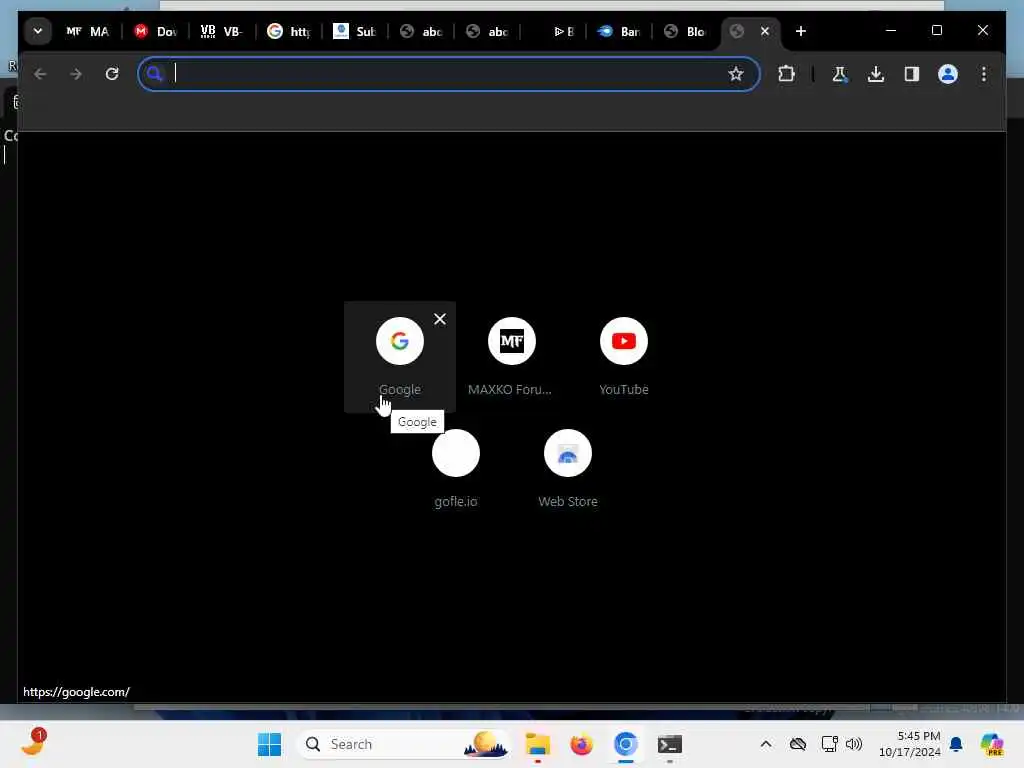The image size is (1024, 768).
Task: Switch to the MF 'MA' tab
Action: pyautogui.click(x=88, y=31)
